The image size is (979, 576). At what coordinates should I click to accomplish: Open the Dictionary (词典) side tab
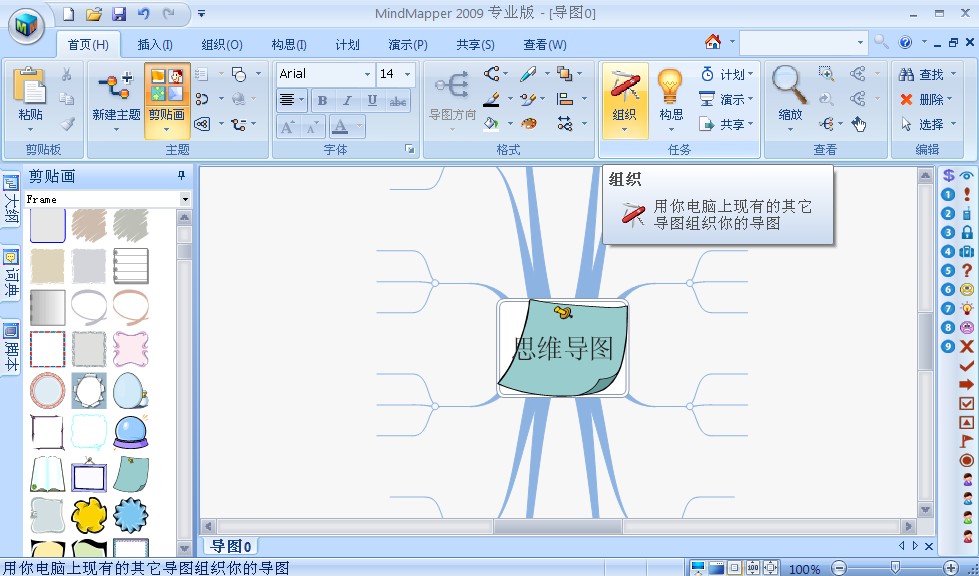(x=11, y=273)
